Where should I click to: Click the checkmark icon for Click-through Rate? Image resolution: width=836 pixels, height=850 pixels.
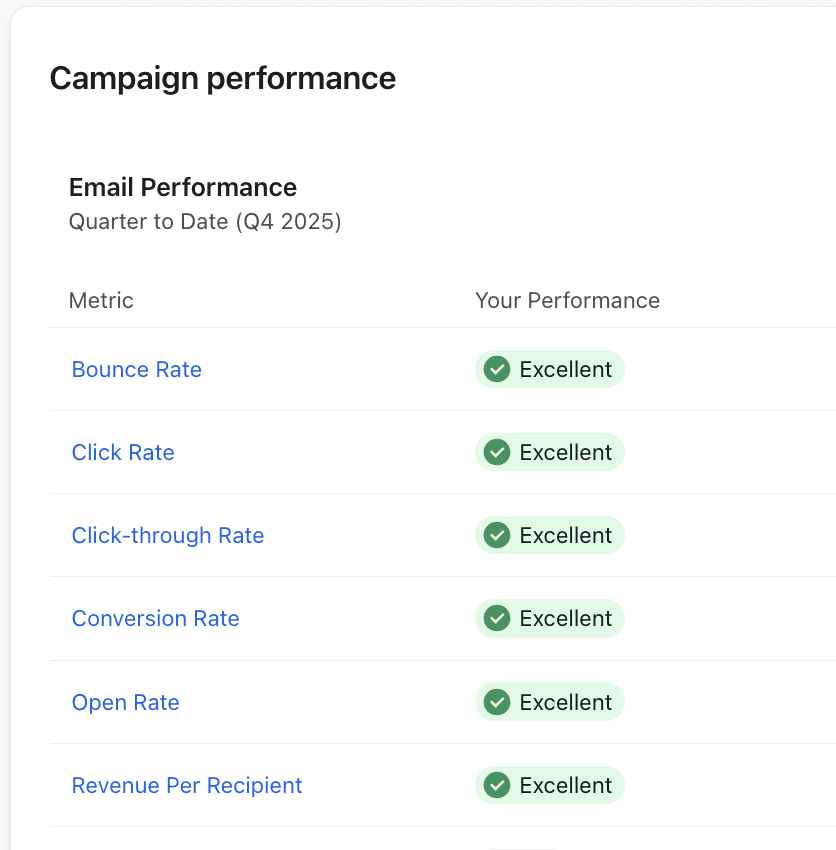497,535
